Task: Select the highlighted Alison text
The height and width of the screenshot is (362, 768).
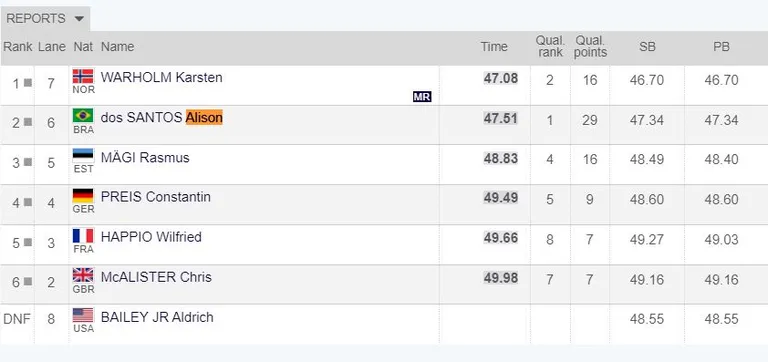Action: [x=204, y=118]
